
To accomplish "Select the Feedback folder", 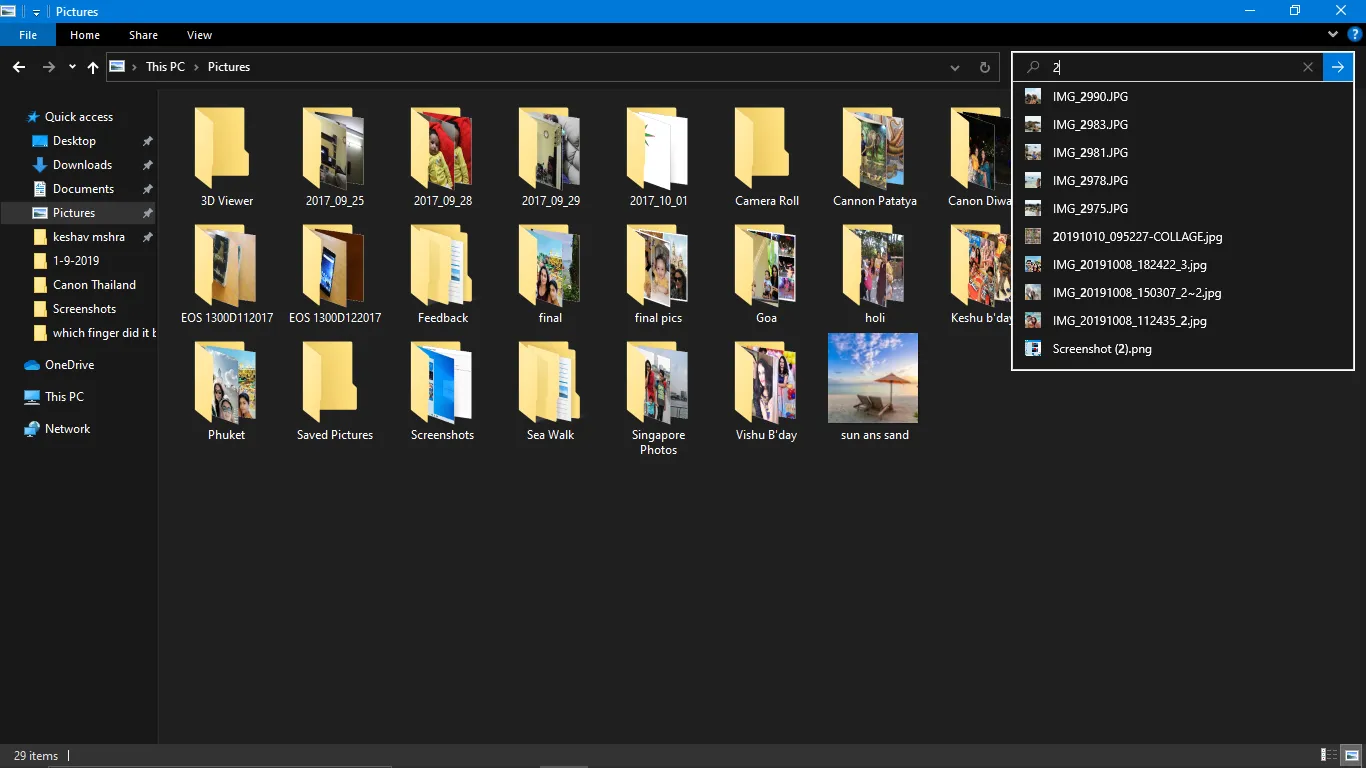I will [443, 274].
